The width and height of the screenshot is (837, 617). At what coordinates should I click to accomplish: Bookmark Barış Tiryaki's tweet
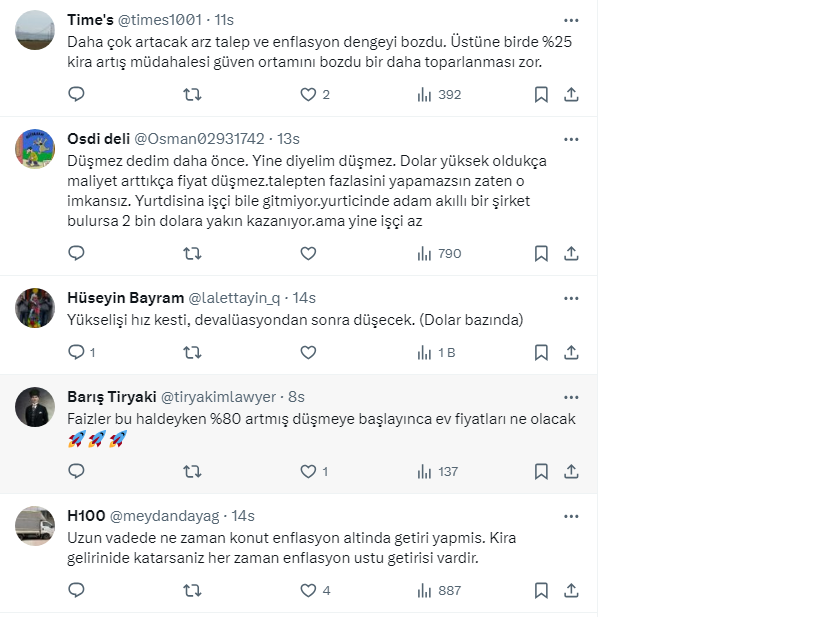coord(541,471)
